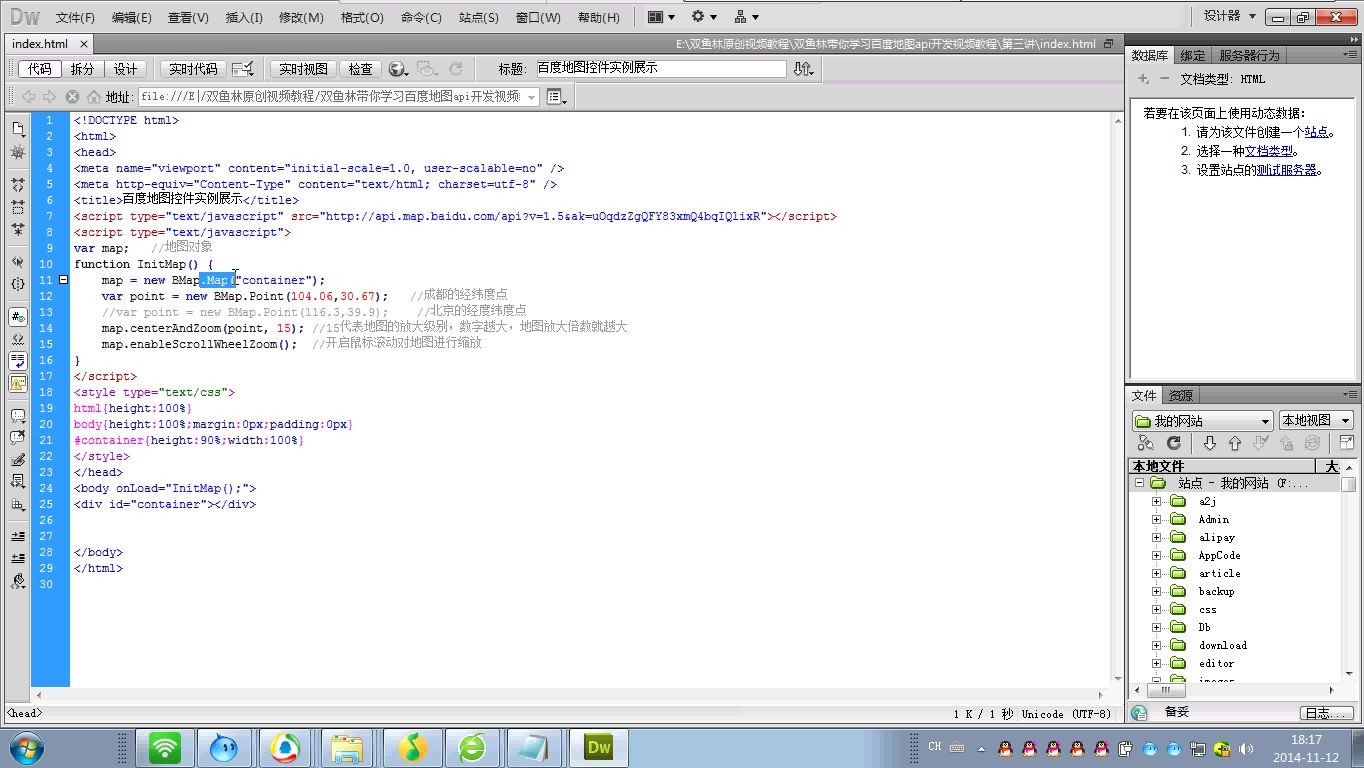Toggle Syntax Error Alerts icon
The height and width of the screenshot is (768, 1364).
tap(17, 383)
